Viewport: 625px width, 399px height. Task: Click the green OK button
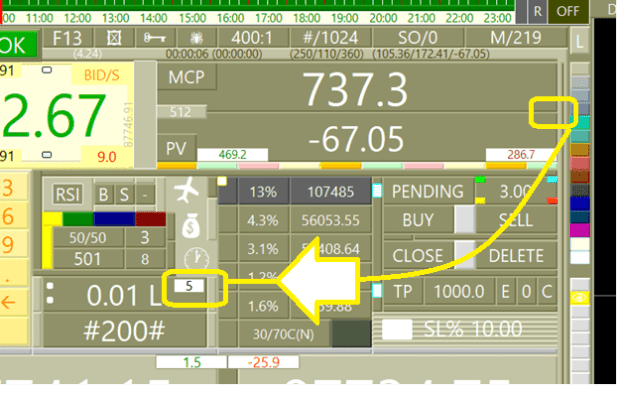click(18, 45)
